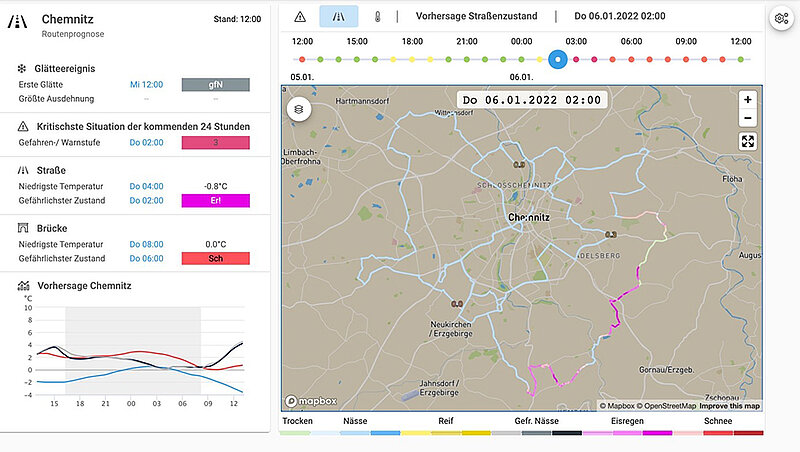The image size is (800, 452).
Task: Click the pink warning level 3 badge
Action: point(215,143)
